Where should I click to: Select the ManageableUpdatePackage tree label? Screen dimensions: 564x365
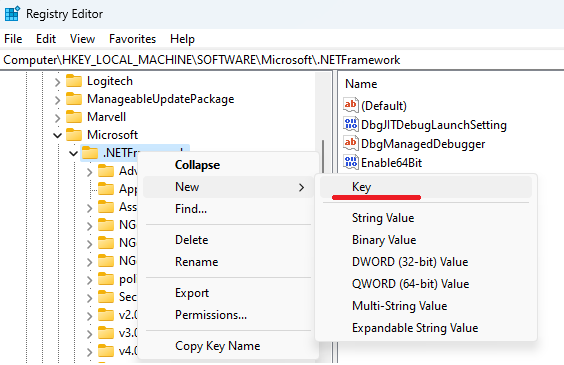click(161, 99)
